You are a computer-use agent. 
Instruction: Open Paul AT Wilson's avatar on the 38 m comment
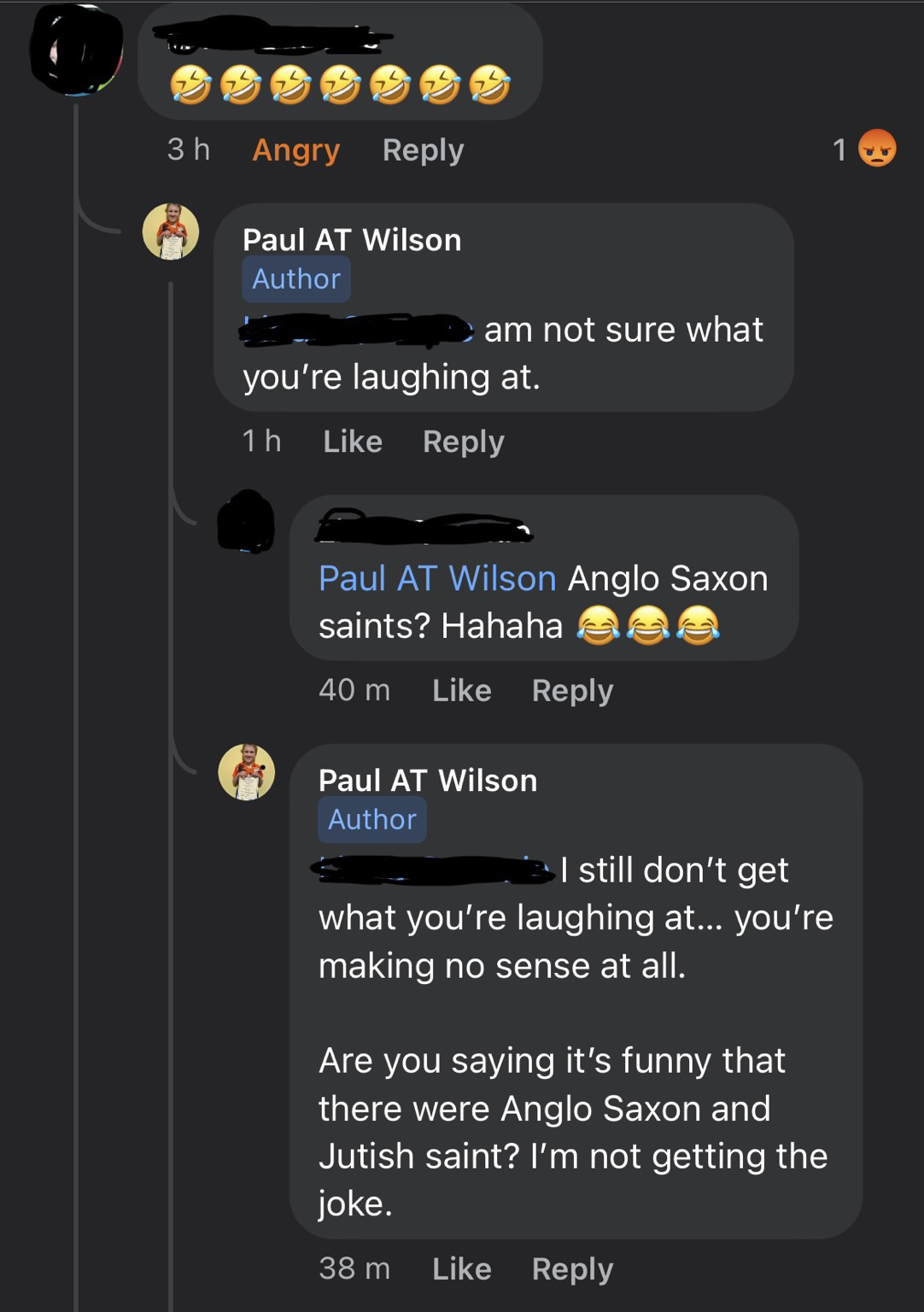pos(247,772)
